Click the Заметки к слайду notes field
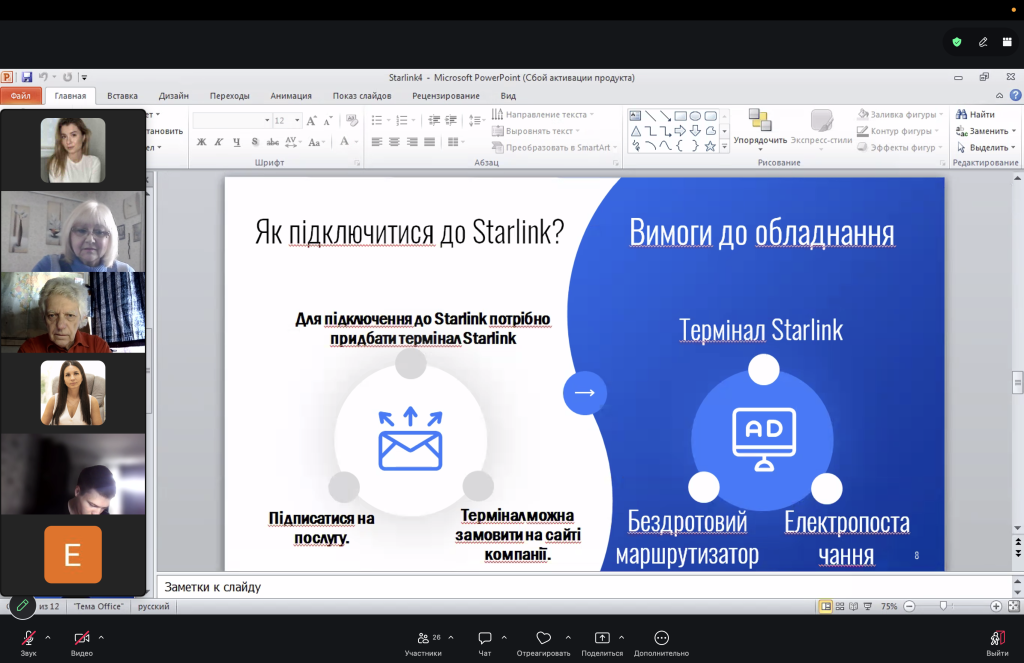1024x663 pixels. (x=584, y=587)
